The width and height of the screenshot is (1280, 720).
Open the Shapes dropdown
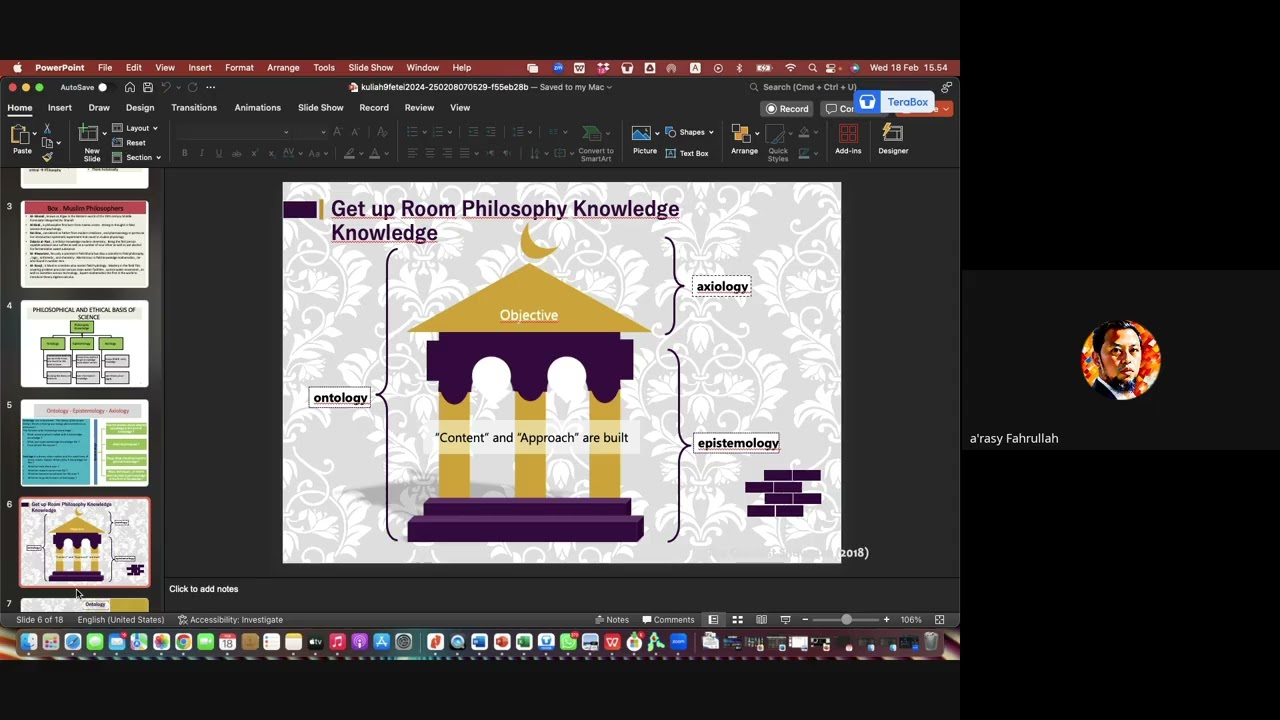[690, 132]
